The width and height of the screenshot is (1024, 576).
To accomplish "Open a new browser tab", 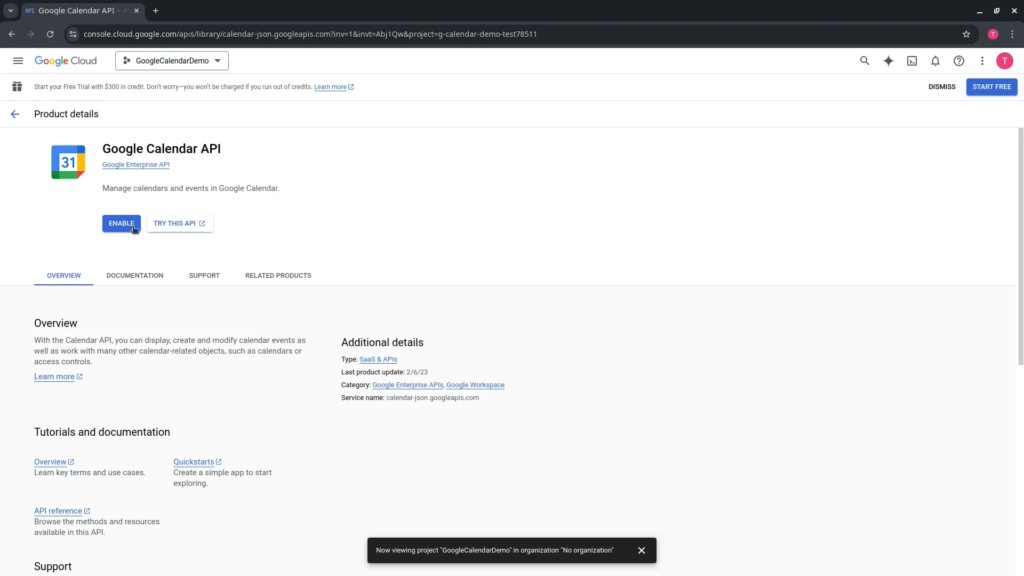I will pos(155,10).
